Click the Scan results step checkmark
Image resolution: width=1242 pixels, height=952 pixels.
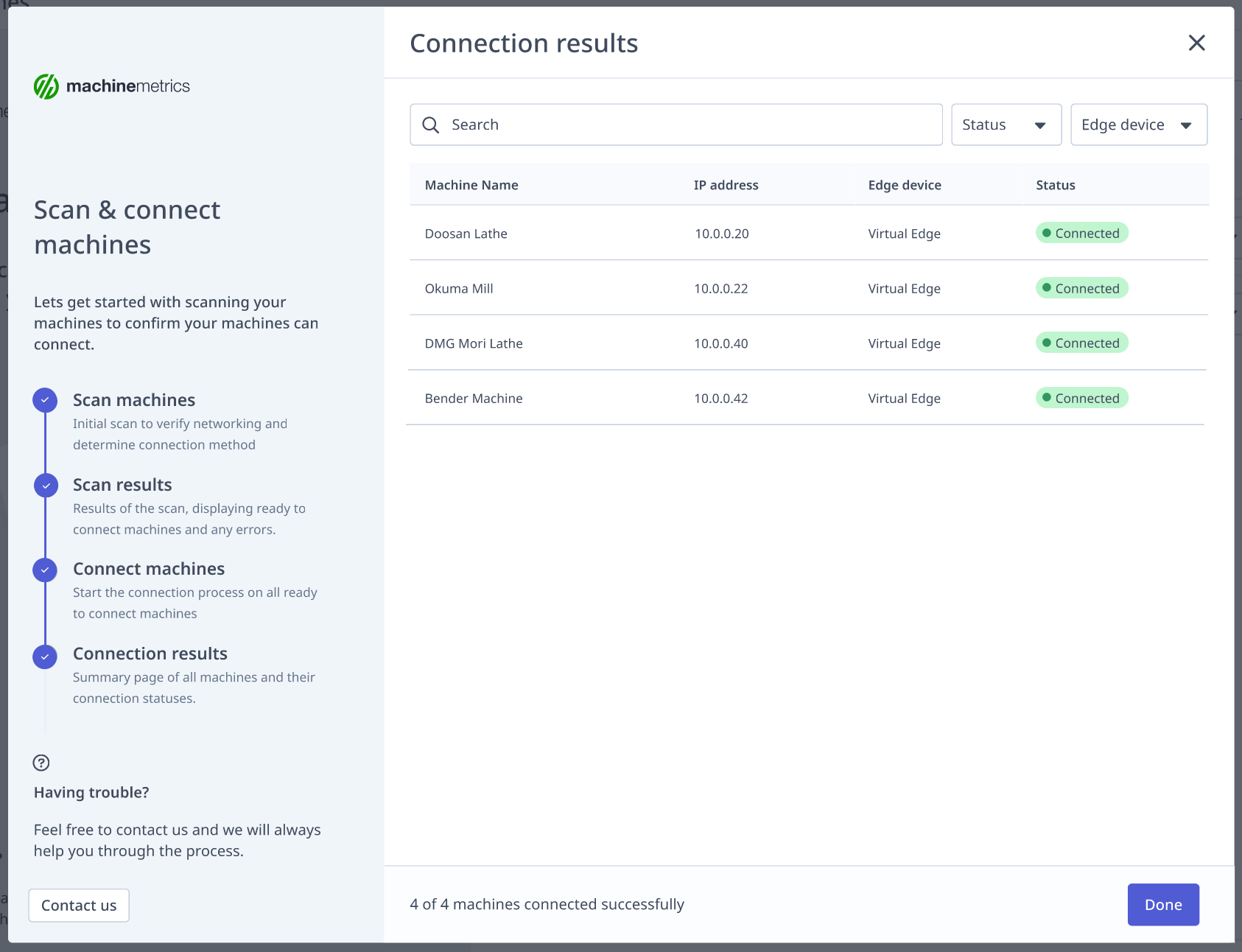tap(44, 485)
